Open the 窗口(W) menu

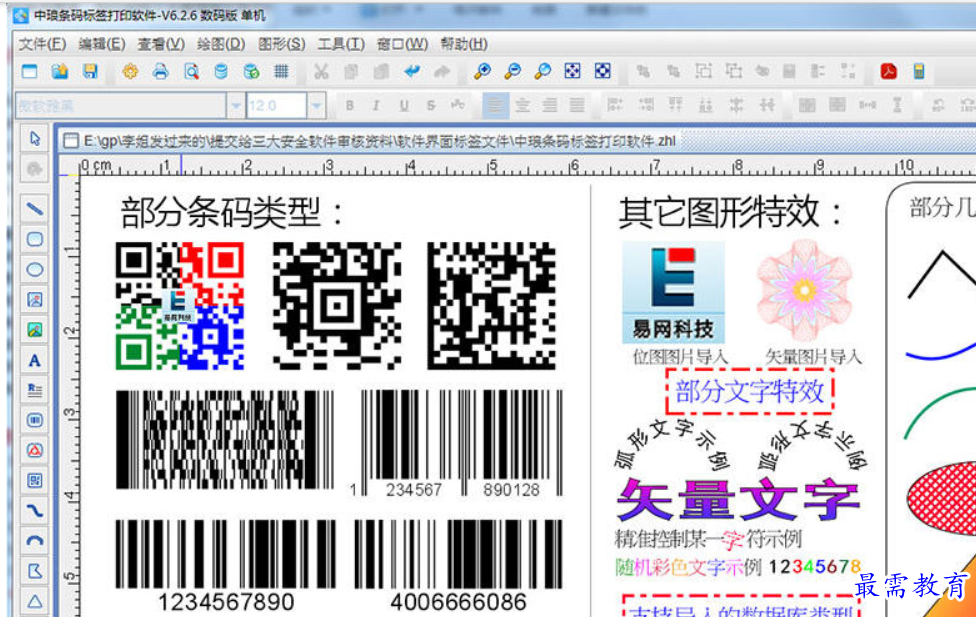pyautogui.click(x=402, y=44)
